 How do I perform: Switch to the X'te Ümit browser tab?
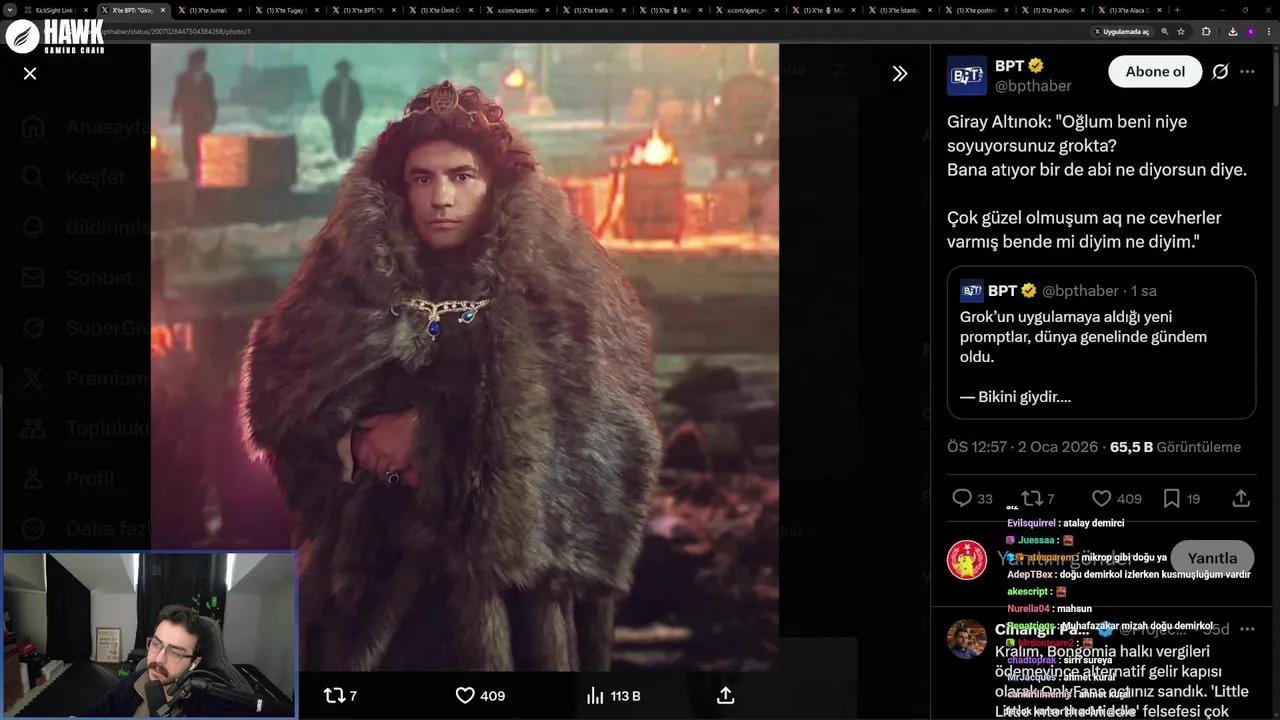(x=442, y=10)
